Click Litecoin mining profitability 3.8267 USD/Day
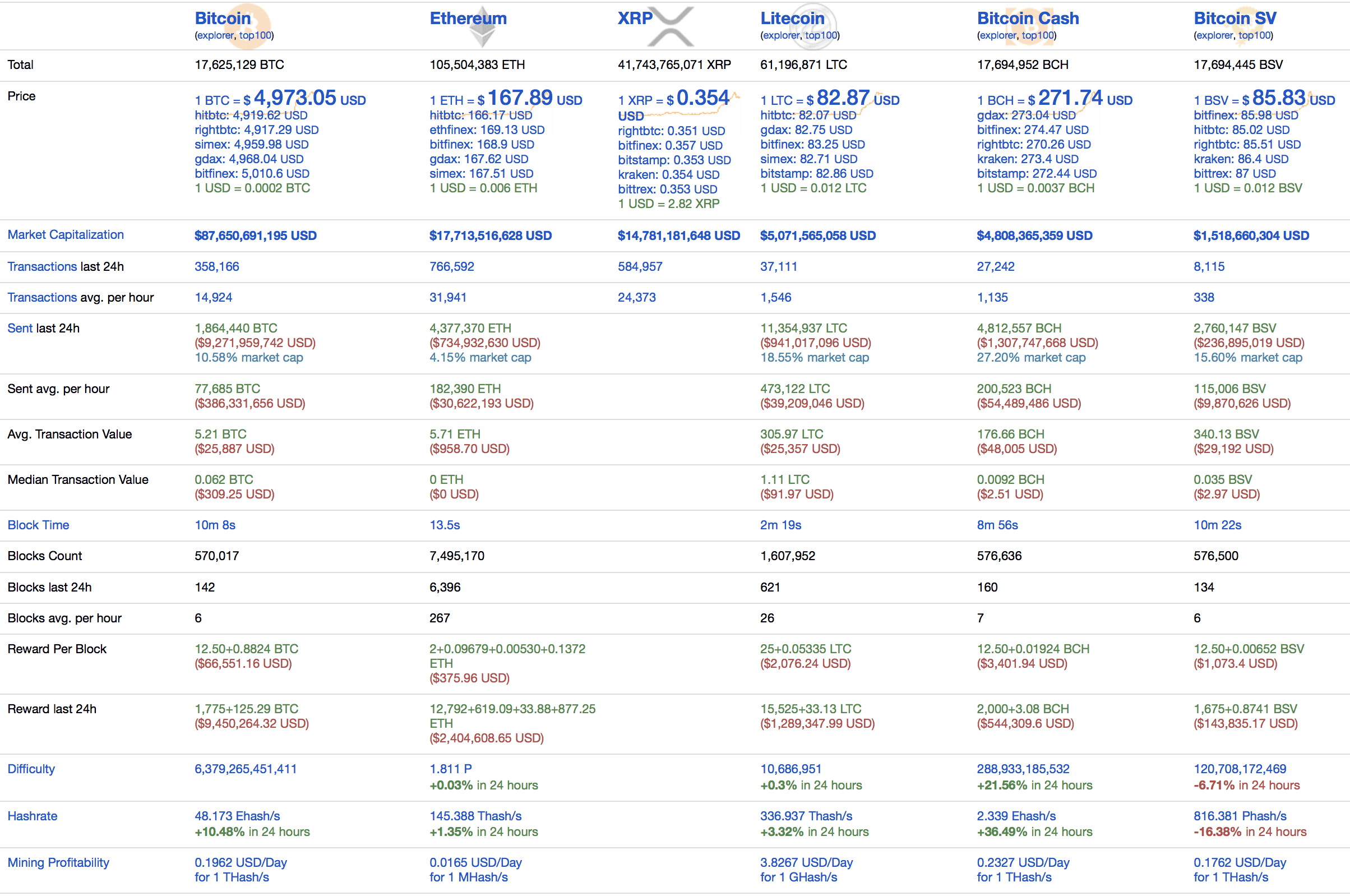Image resolution: width=1350 pixels, height=896 pixels. tap(806, 863)
